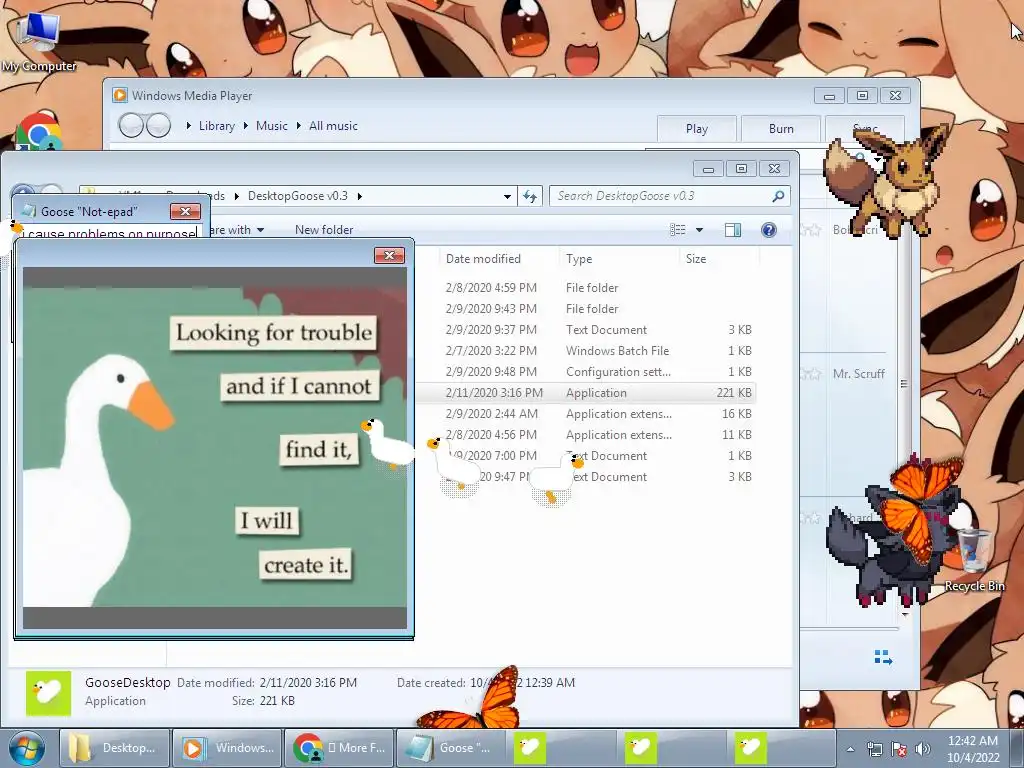Select the Windows Batch File row

click(x=586, y=351)
